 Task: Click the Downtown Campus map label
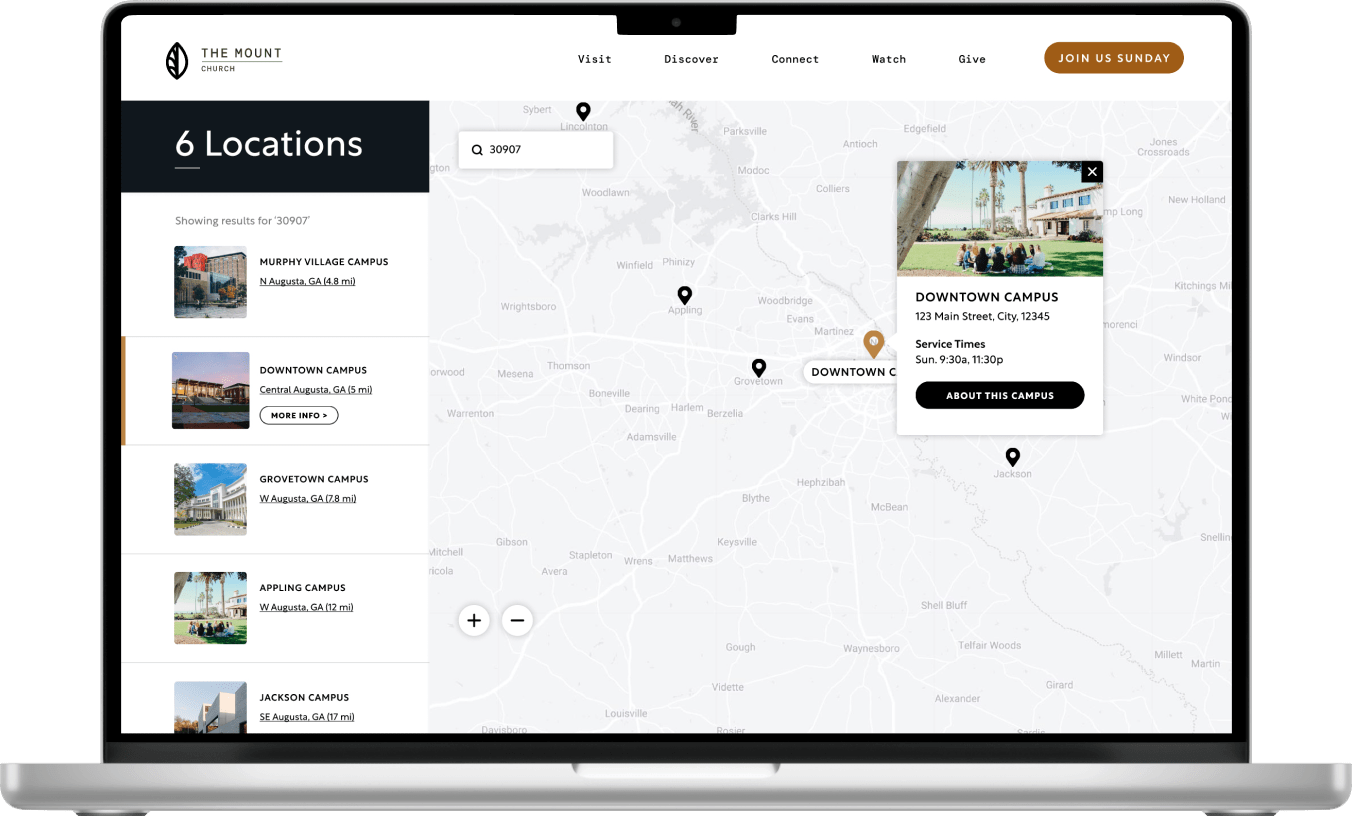coord(850,372)
